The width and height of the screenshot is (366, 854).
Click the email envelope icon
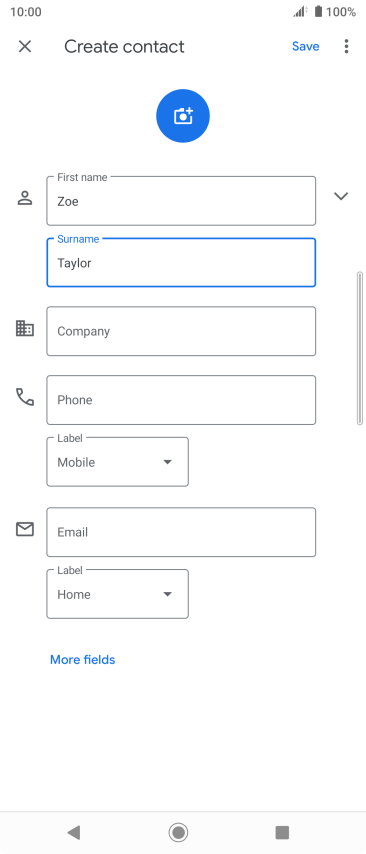pyautogui.click(x=25, y=529)
